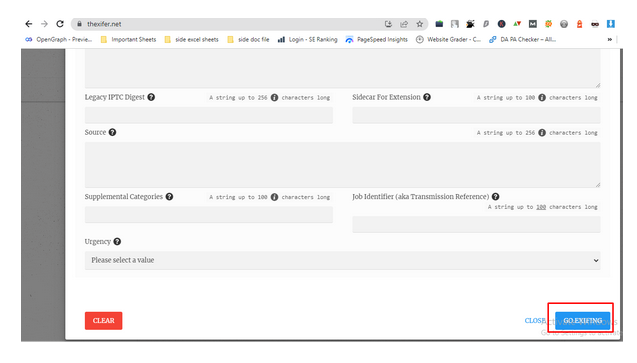Screen dimensions: 637x363
Task: Open Login - SE Ranking bookmark
Action: (x=308, y=39)
